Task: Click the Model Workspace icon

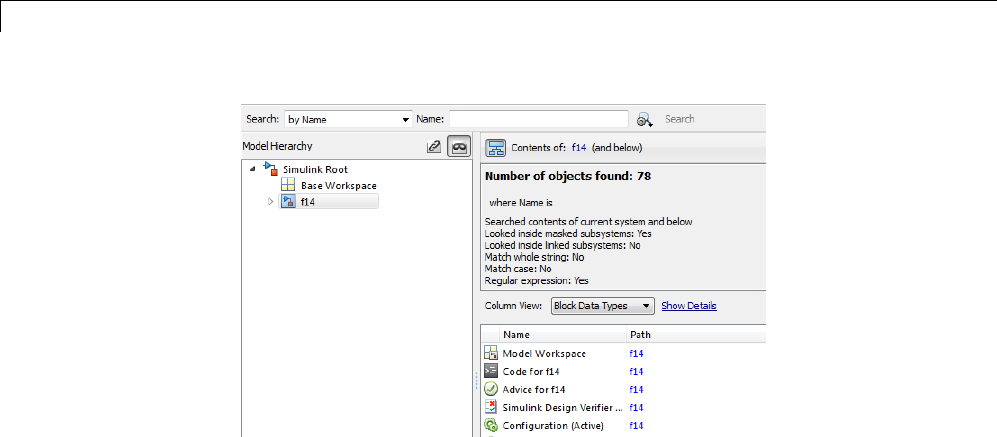Action: click(x=490, y=353)
